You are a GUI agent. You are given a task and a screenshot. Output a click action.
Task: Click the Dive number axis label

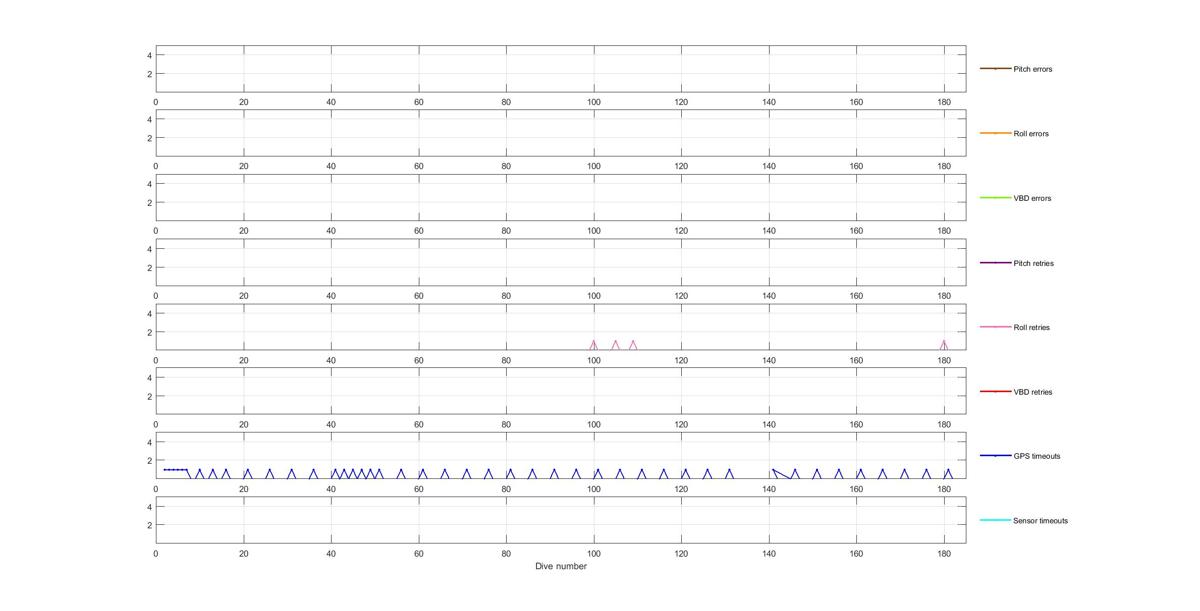tap(561, 566)
